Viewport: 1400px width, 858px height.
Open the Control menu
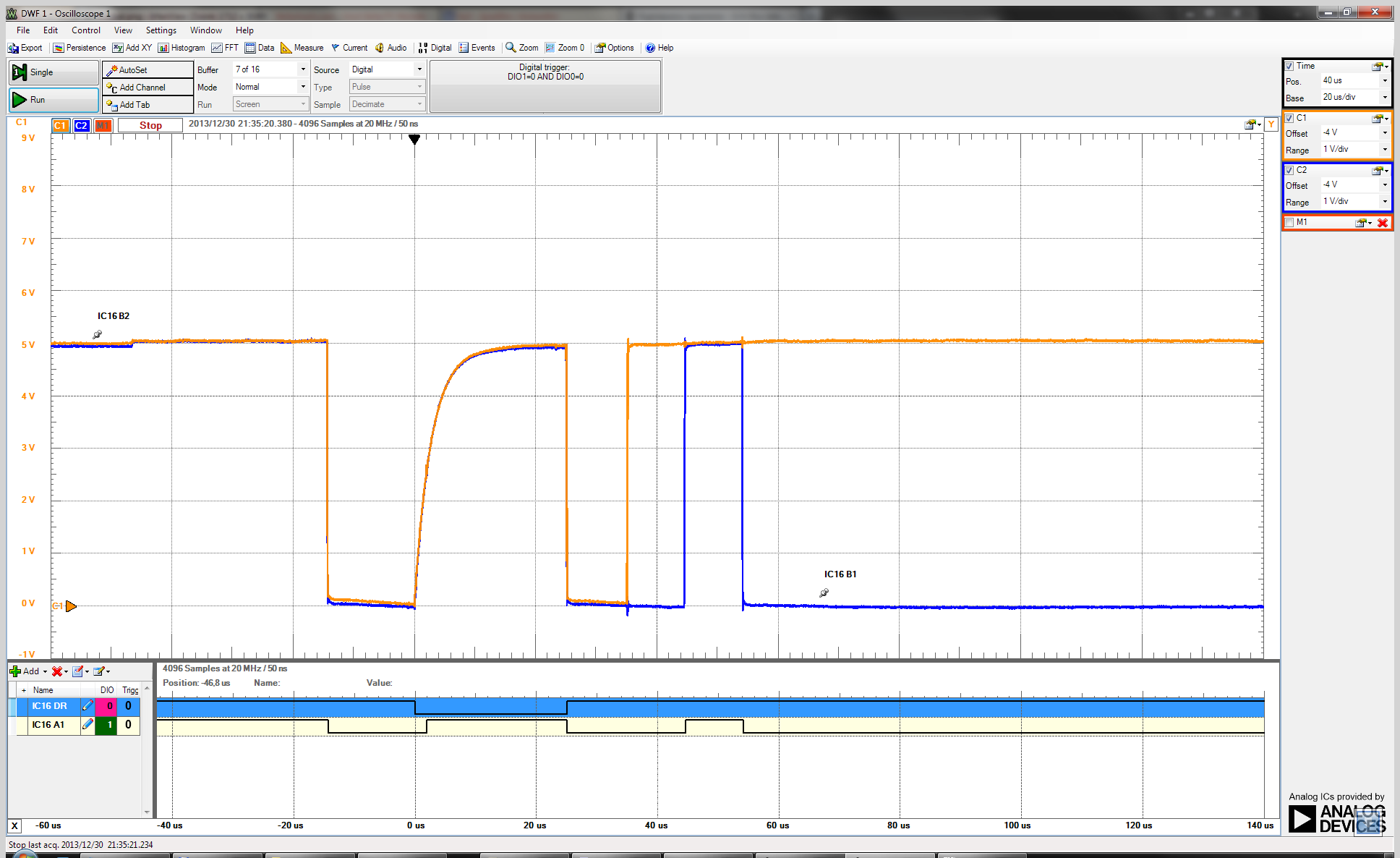coord(86,30)
